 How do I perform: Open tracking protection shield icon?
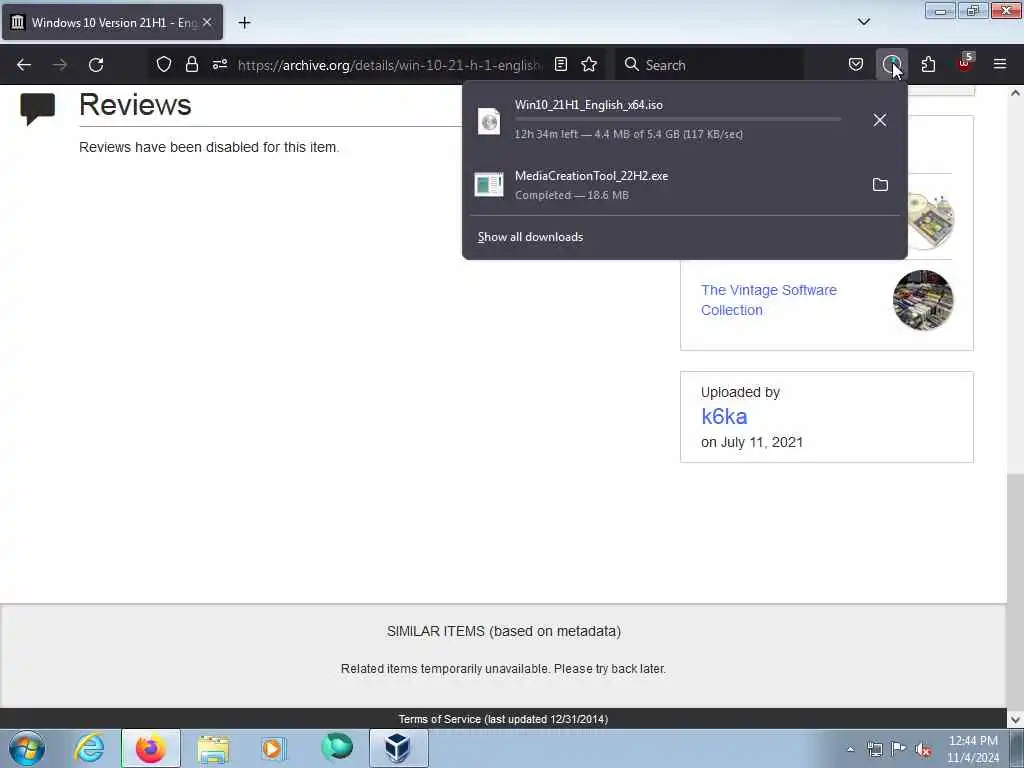click(x=164, y=64)
